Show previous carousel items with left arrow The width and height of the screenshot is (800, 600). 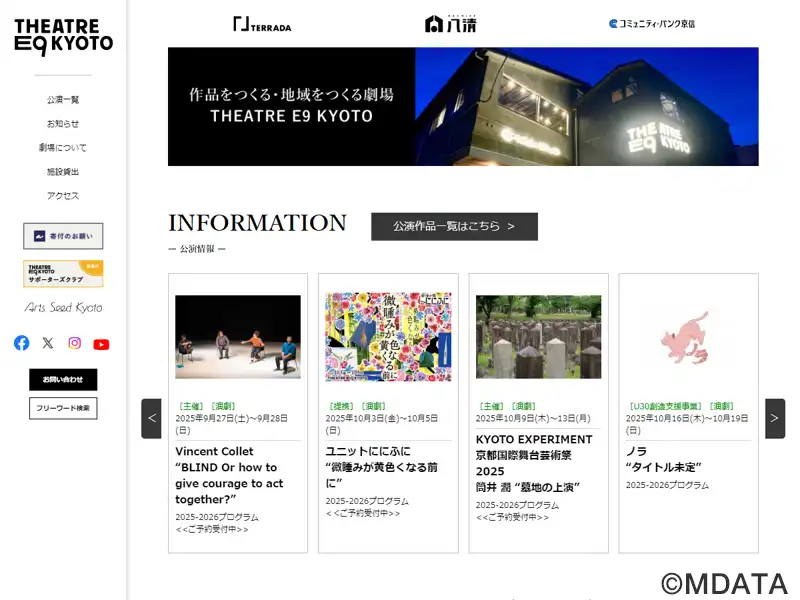[x=152, y=418]
